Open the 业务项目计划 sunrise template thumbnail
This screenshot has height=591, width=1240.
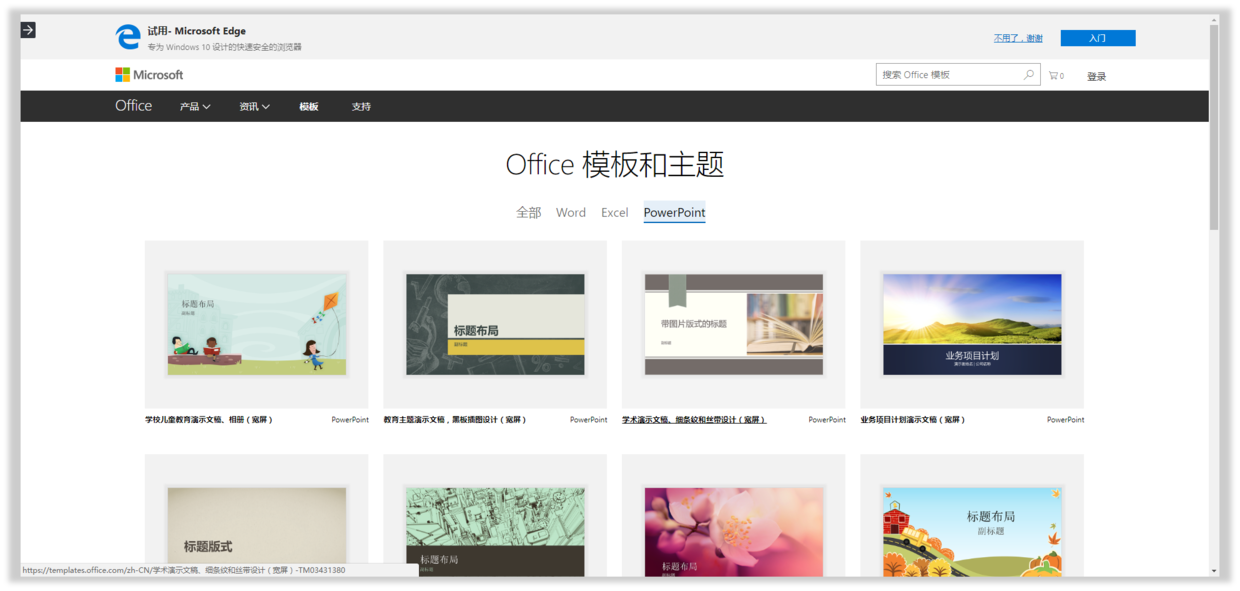[x=972, y=324]
